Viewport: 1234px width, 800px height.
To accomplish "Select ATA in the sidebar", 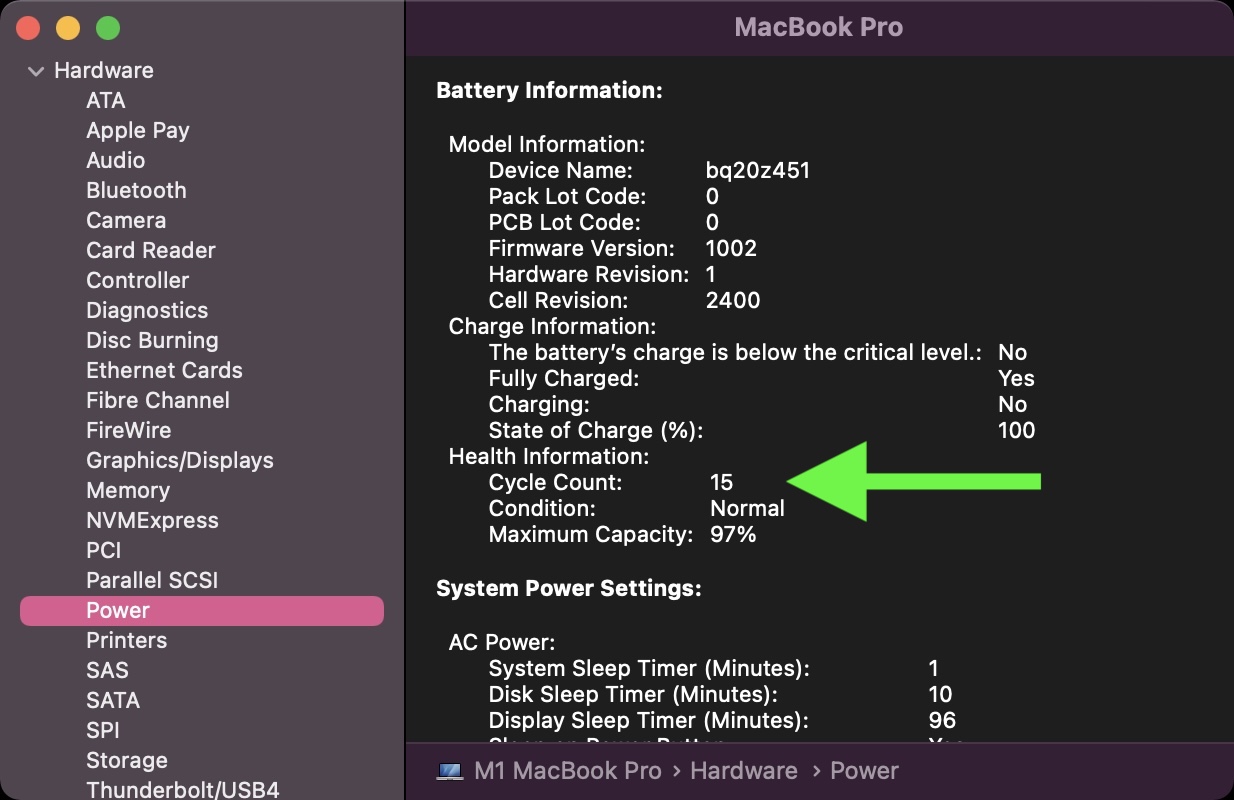I will click(x=106, y=101).
